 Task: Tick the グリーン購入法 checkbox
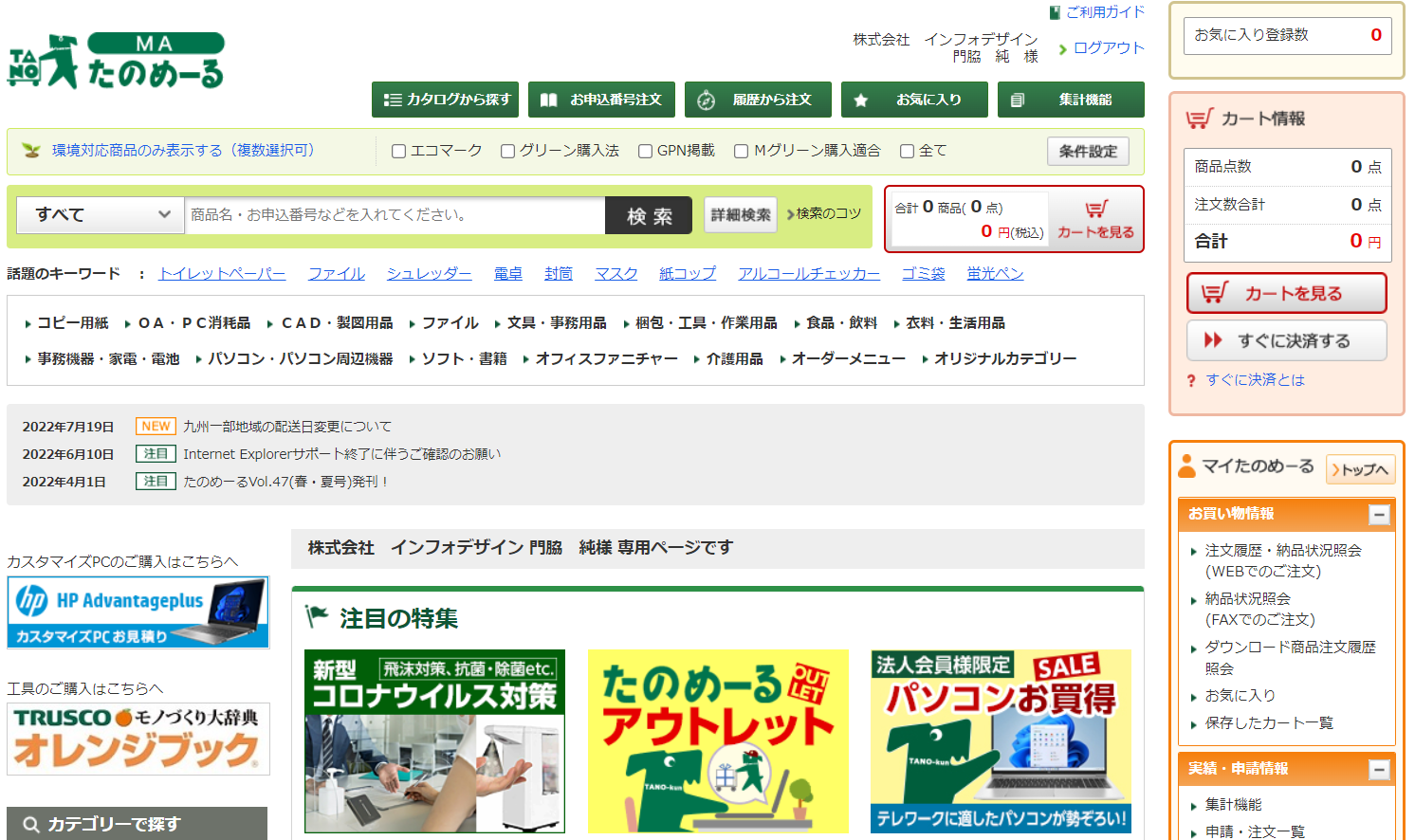[x=508, y=151]
